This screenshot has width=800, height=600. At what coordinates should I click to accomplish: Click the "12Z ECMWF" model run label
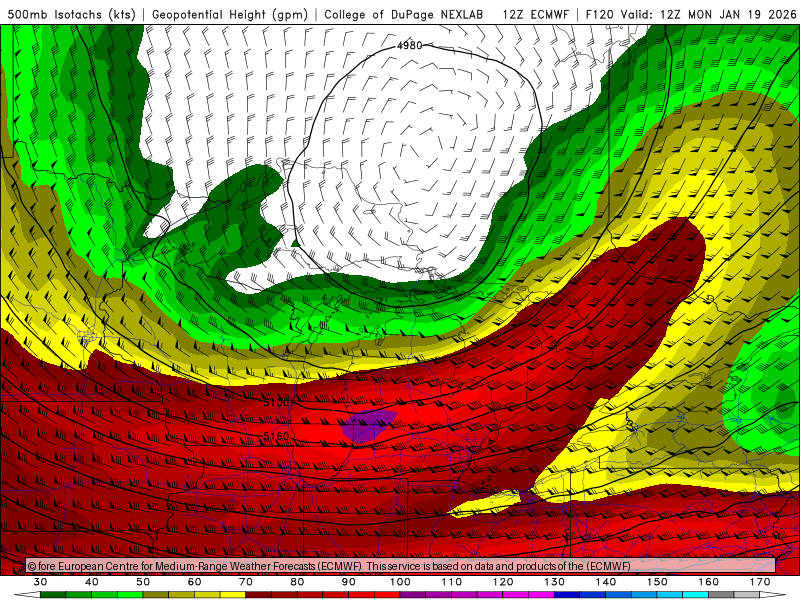click(535, 15)
